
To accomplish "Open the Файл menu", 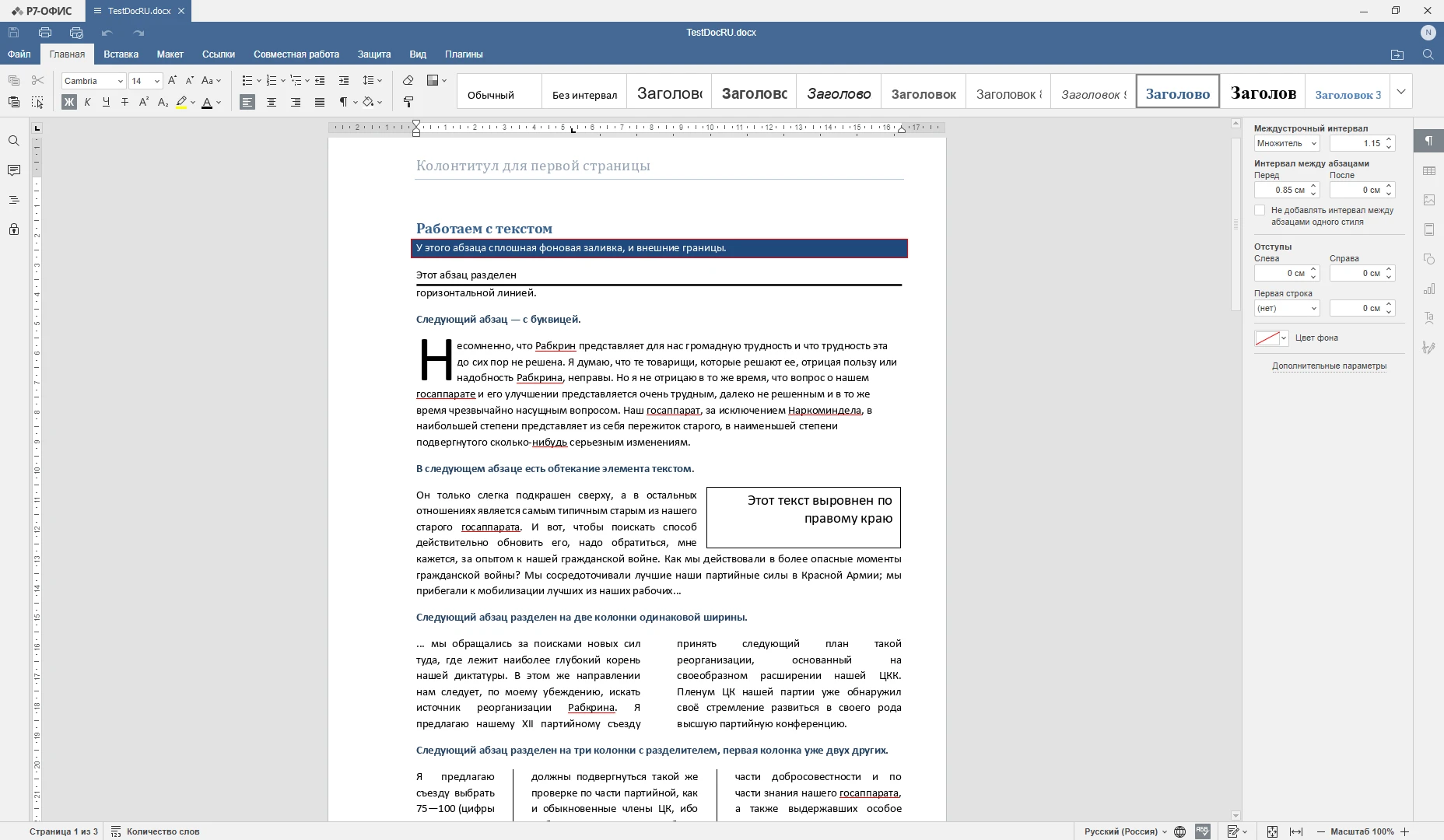I will click(19, 54).
